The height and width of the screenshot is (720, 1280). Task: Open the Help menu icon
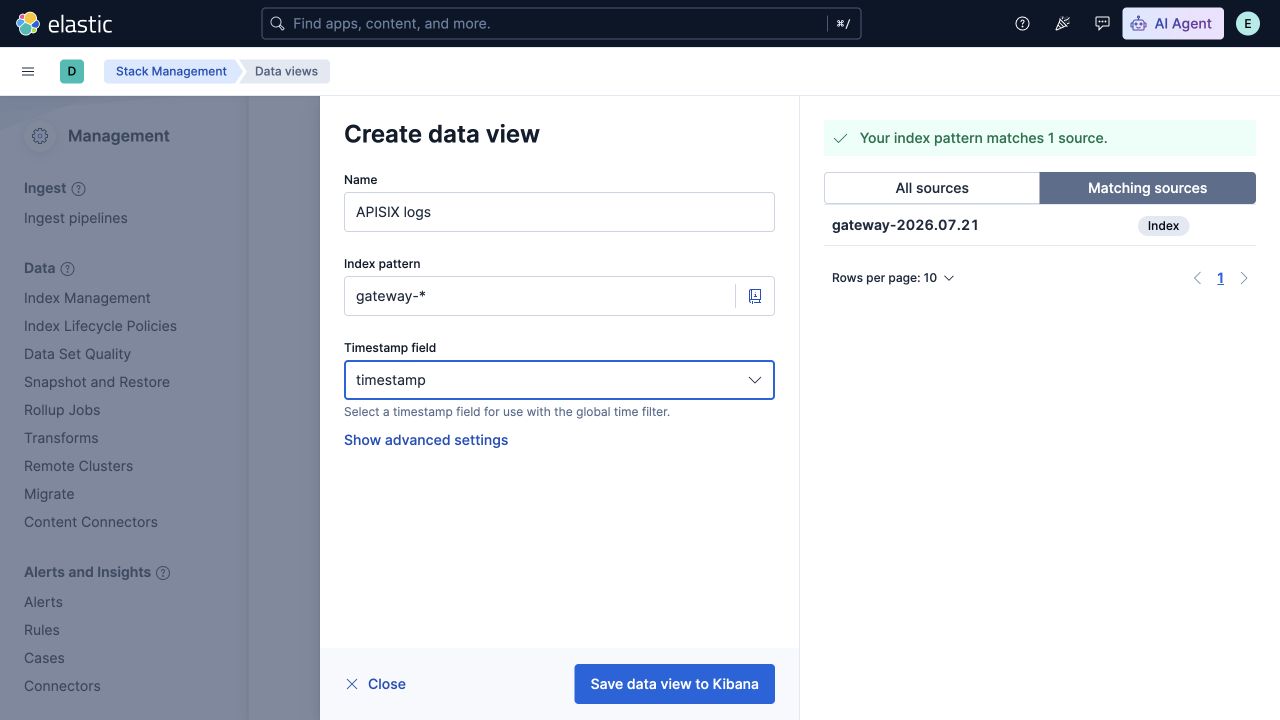point(1022,23)
